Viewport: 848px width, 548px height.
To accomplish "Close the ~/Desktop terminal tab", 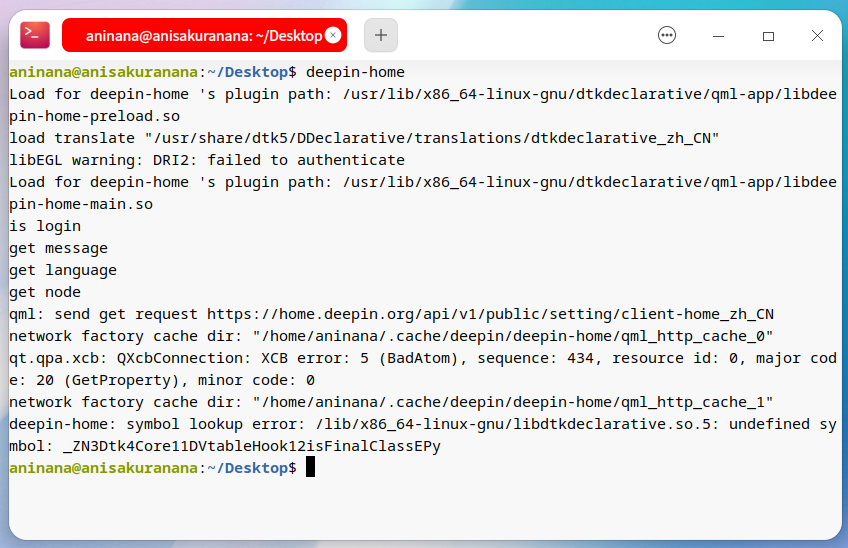I will coord(333,35).
